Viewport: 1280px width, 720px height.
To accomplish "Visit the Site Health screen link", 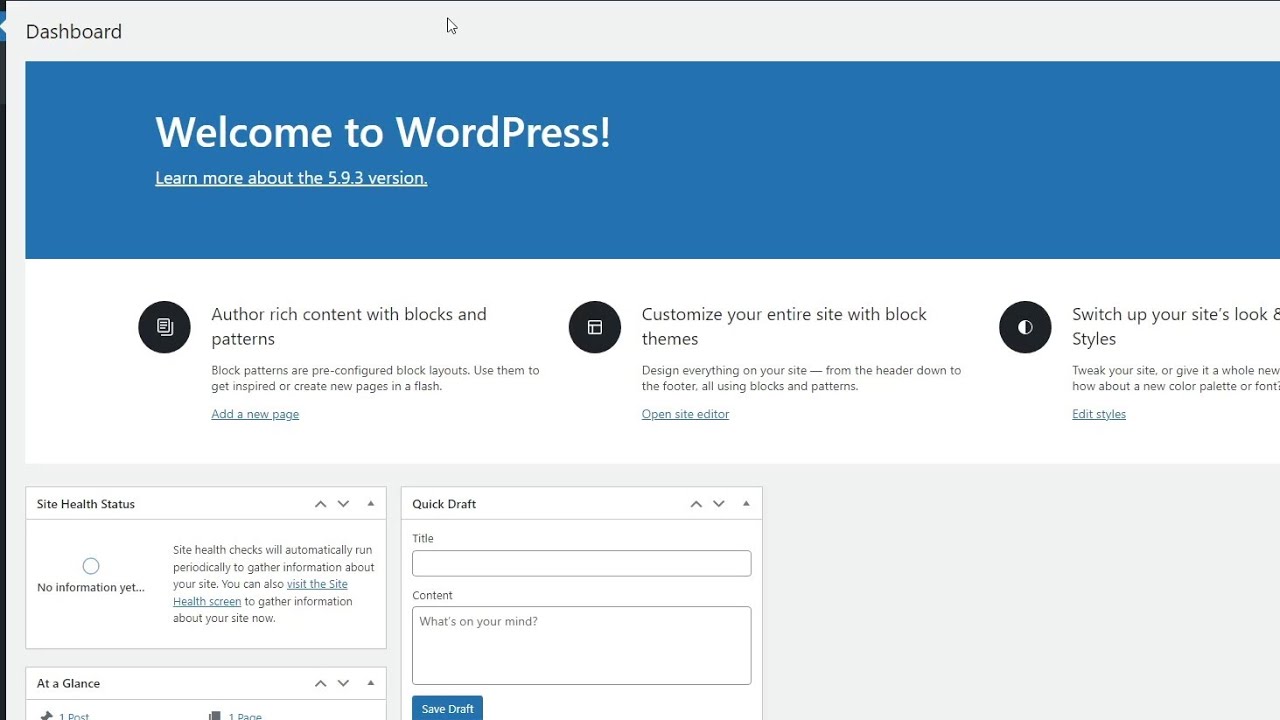I will [x=260, y=593].
